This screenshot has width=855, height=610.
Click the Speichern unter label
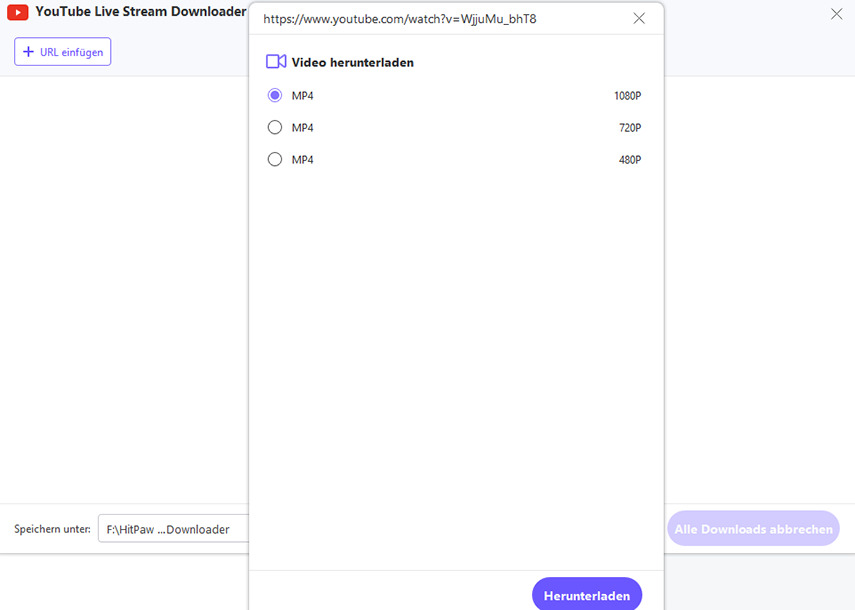pos(52,529)
